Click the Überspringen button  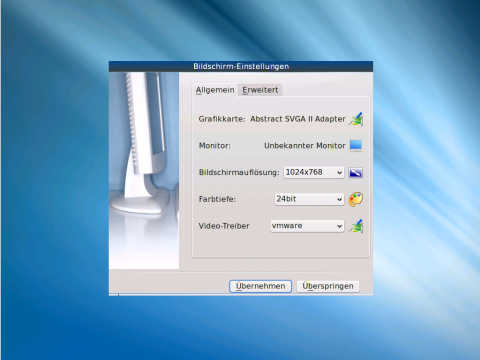[328, 286]
